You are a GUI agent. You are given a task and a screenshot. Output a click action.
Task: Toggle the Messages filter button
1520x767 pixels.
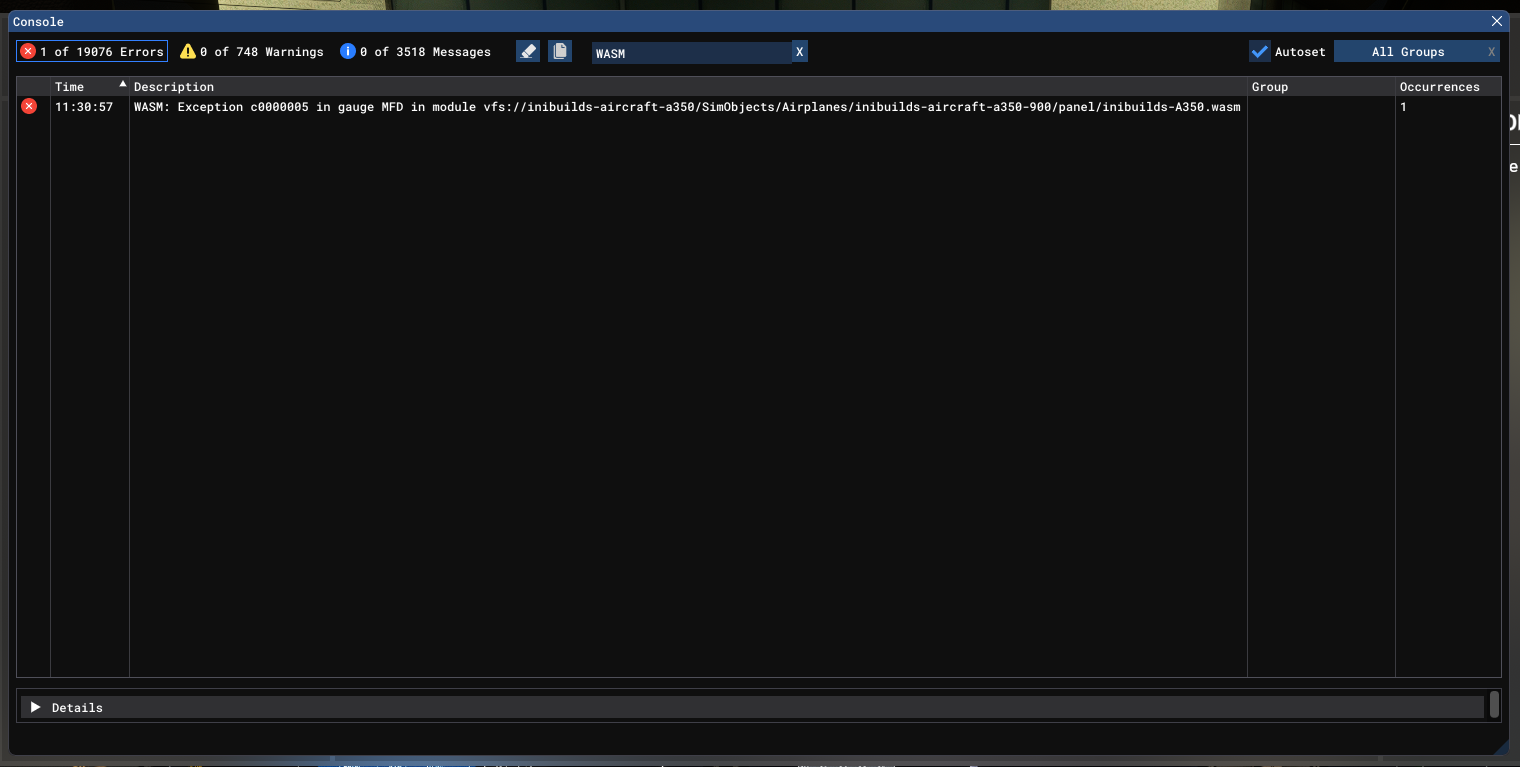(x=415, y=51)
